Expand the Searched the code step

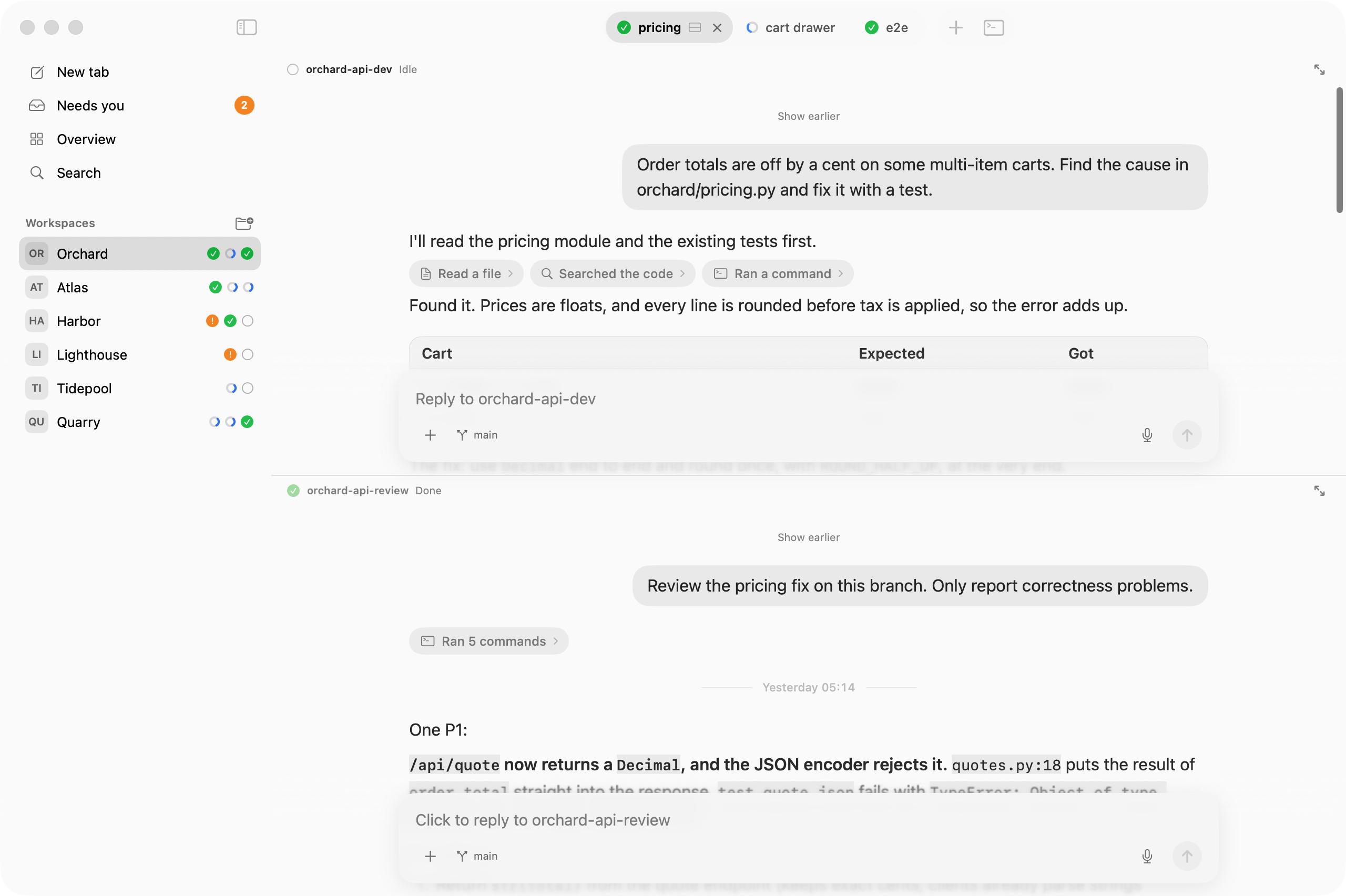pyautogui.click(x=613, y=274)
